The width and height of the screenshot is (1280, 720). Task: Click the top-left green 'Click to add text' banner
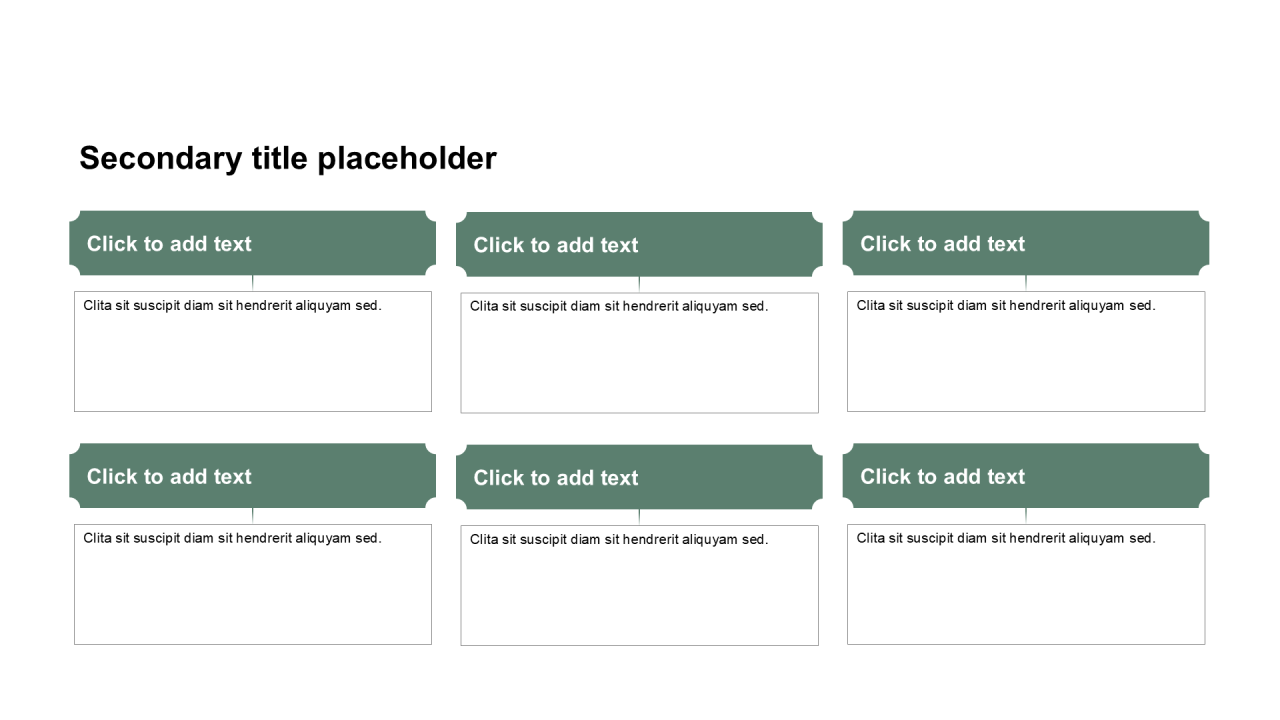pyautogui.click(x=253, y=243)
